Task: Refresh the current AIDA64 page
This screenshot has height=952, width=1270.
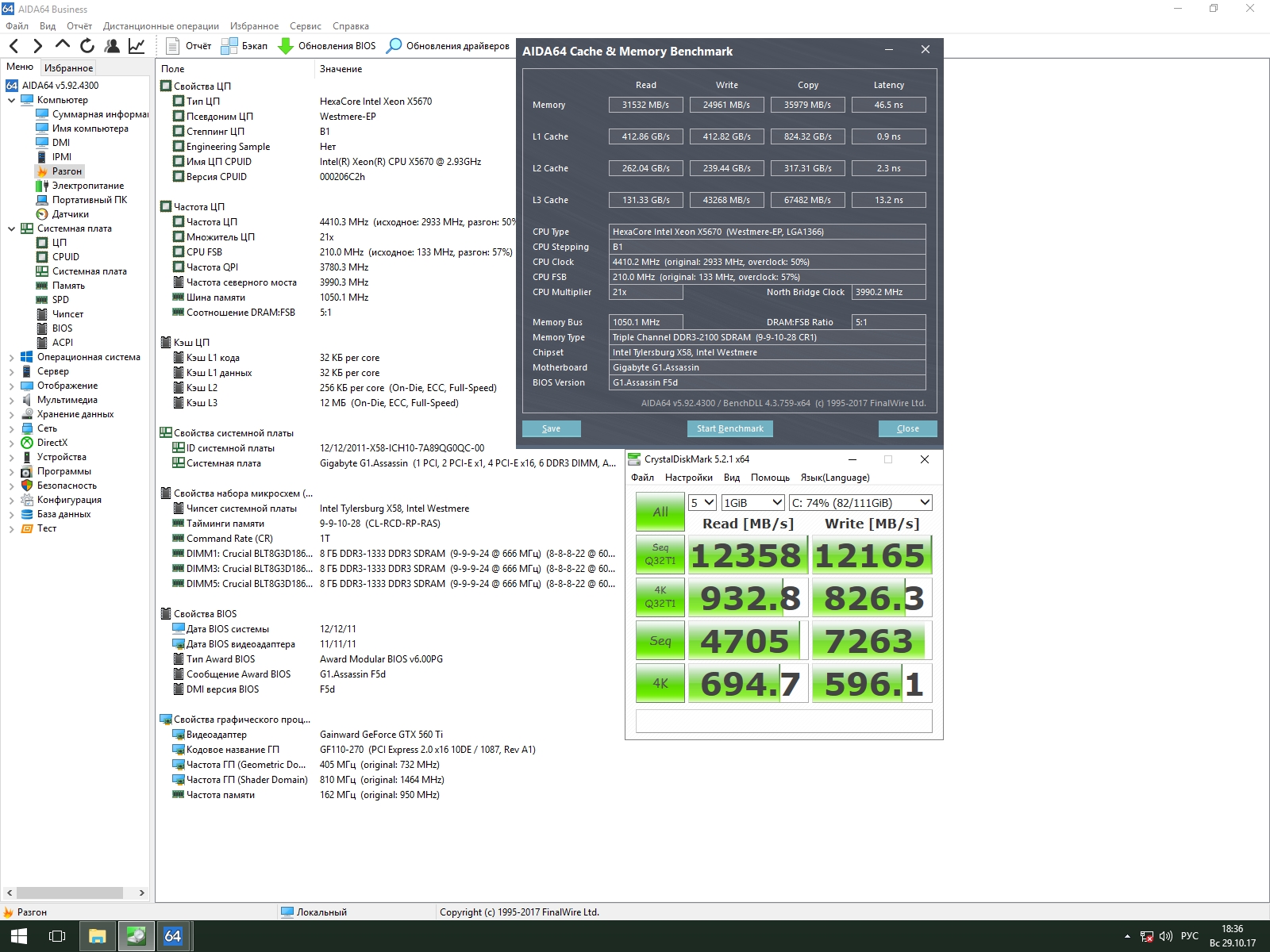Action: 87,46
